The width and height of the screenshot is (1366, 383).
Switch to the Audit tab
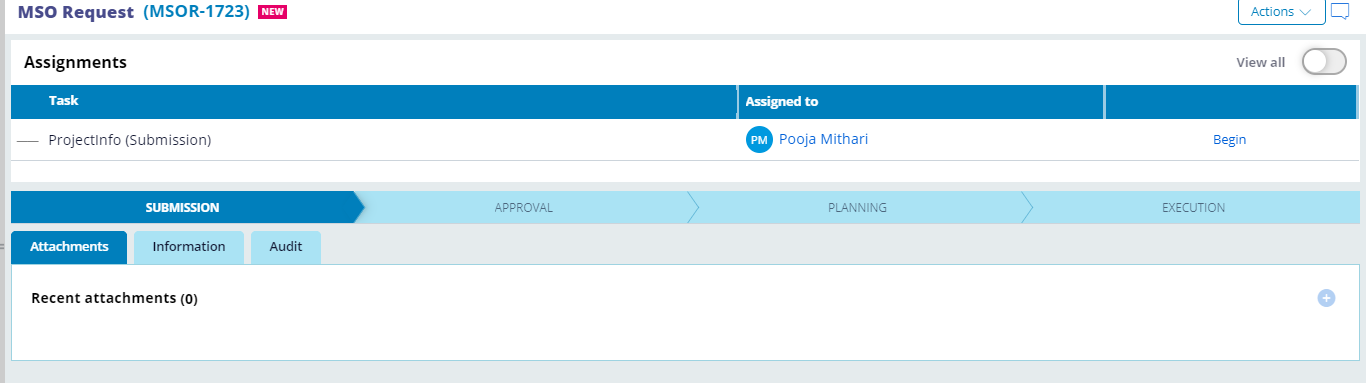(x=286, y=247)
